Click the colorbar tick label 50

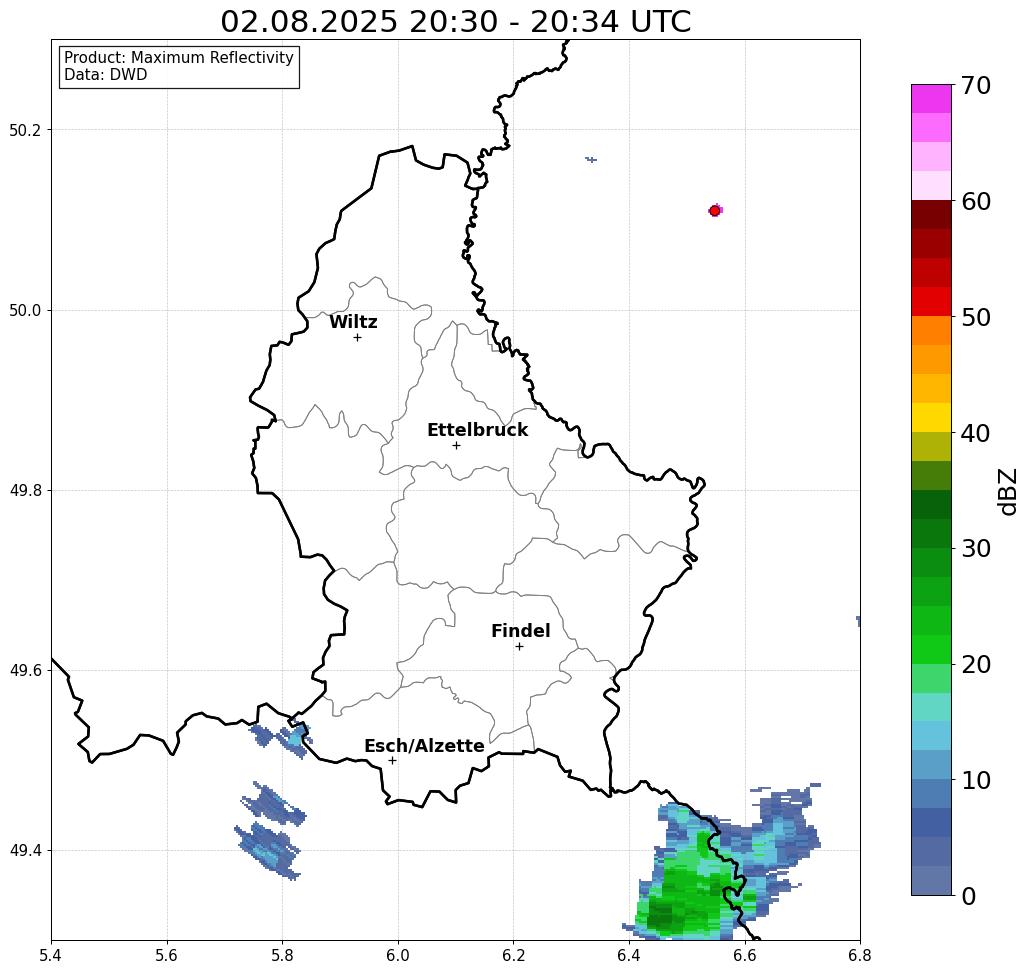(x=975, y=317)
